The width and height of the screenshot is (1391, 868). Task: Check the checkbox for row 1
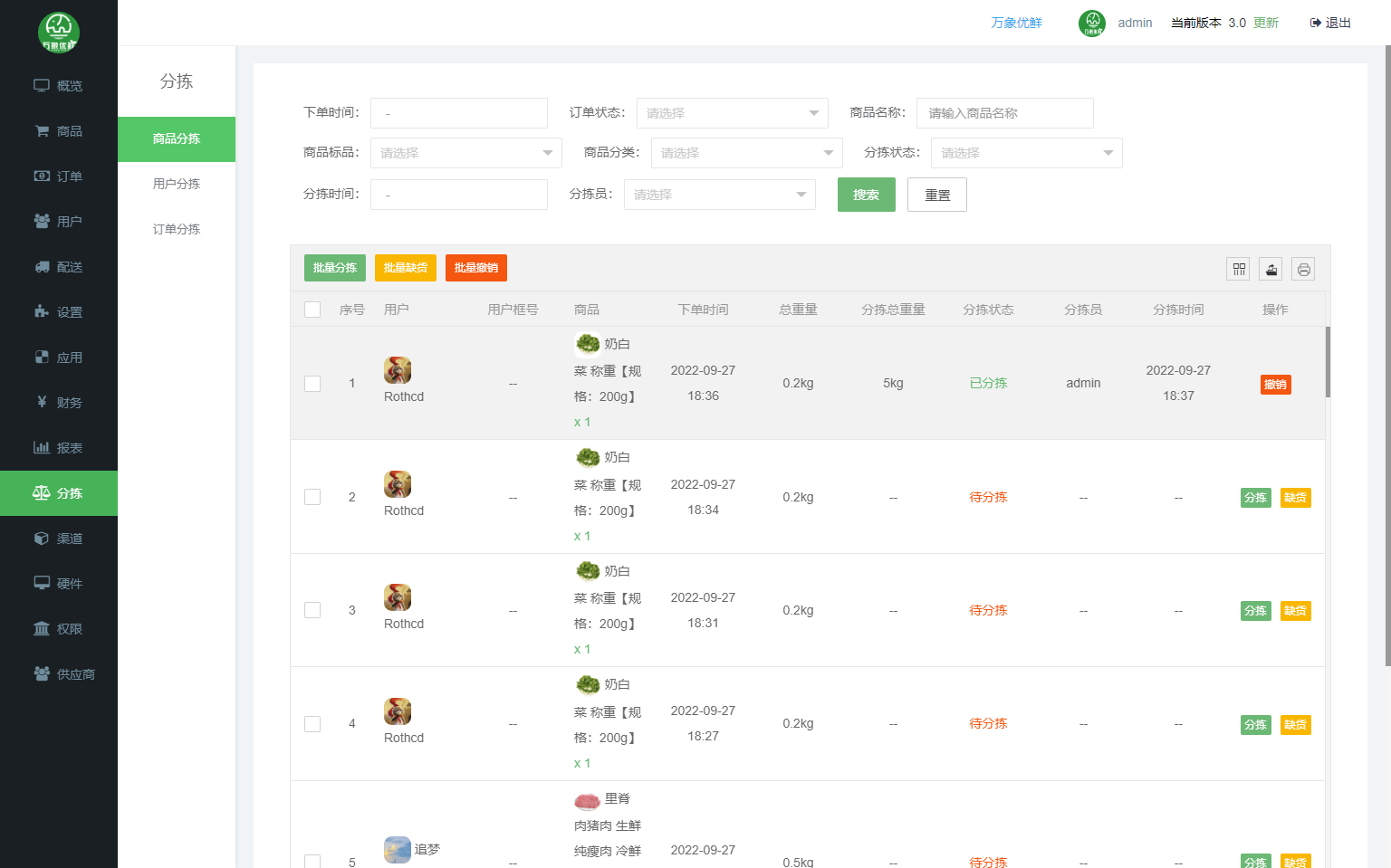(x=312, y=384)
